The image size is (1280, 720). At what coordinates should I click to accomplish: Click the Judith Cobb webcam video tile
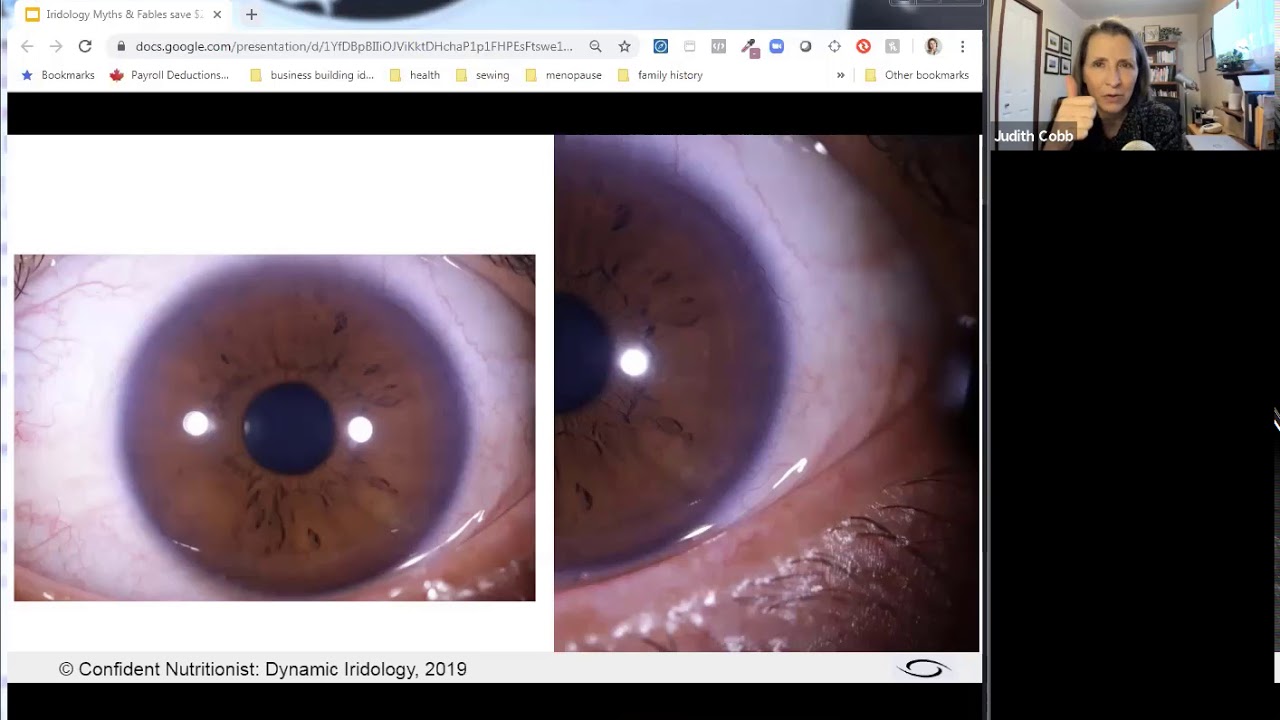[1135, 75]
